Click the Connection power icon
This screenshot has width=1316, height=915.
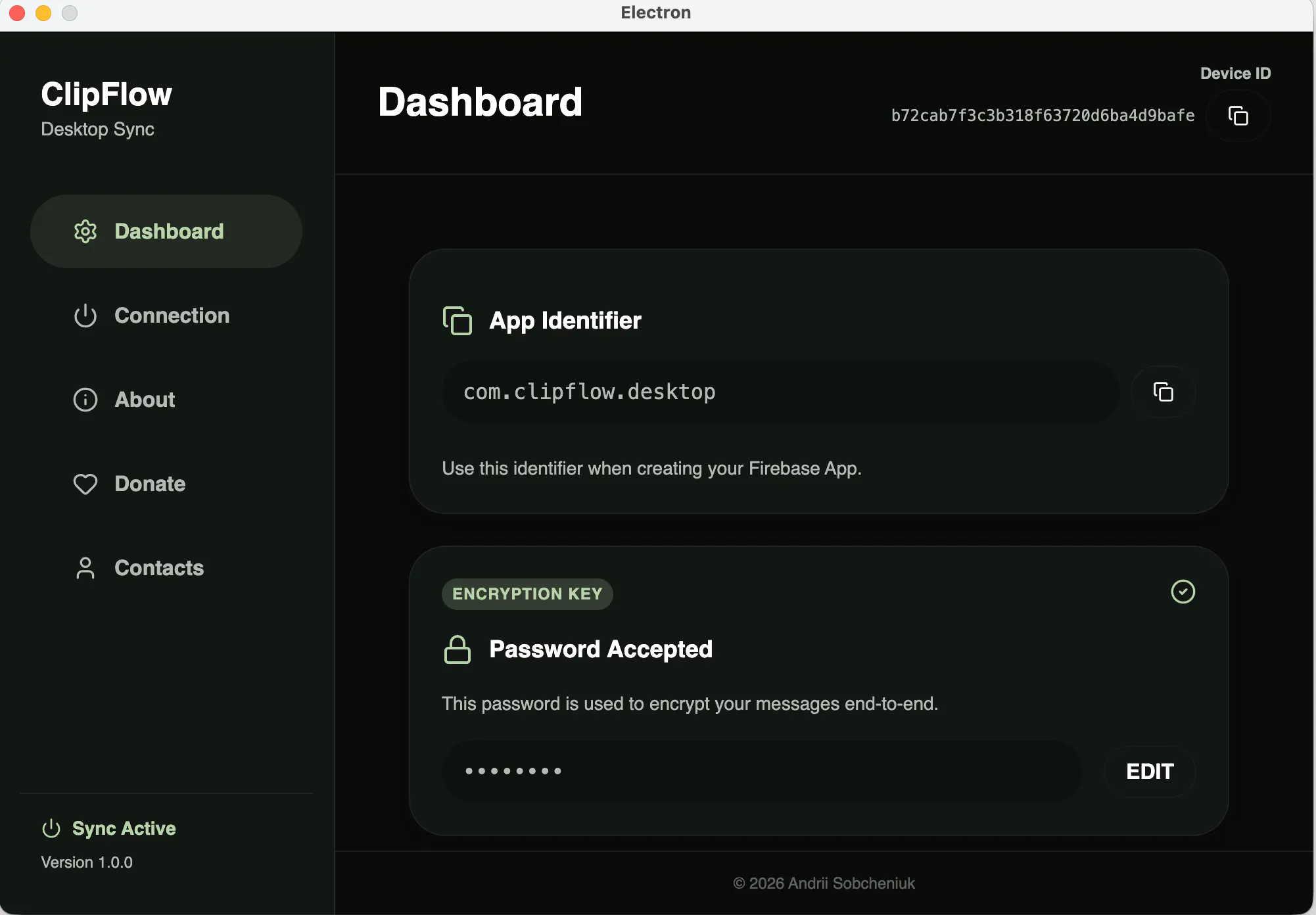[85, 316]
